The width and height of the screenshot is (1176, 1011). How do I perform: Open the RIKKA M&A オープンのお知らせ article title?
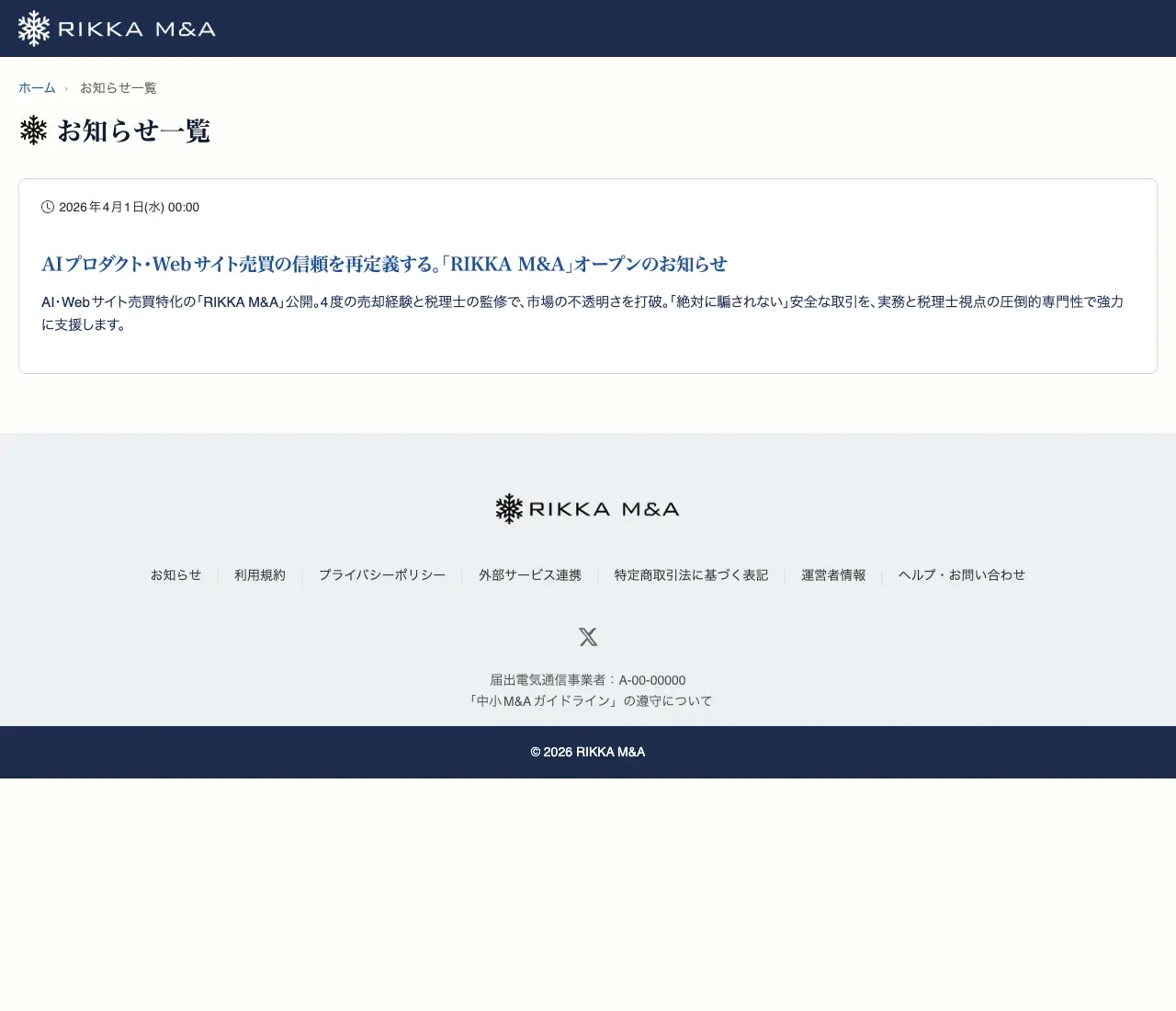point(384,264)
